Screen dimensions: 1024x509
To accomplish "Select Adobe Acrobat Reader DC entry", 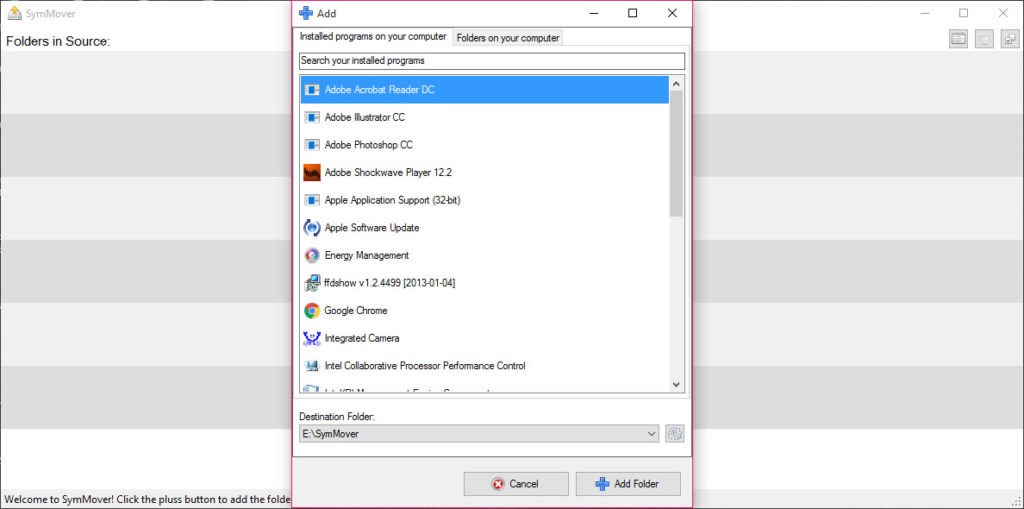I will coord(485,90).
